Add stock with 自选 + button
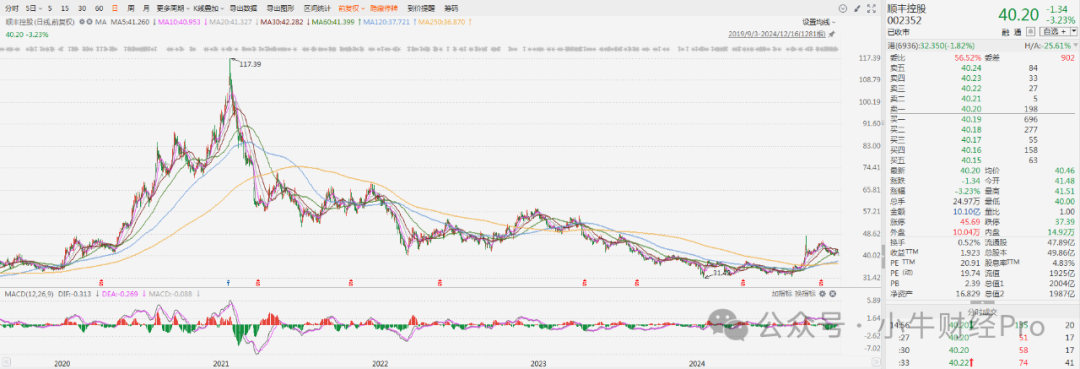The image size is (1080, 369). tap(1055, 32)
